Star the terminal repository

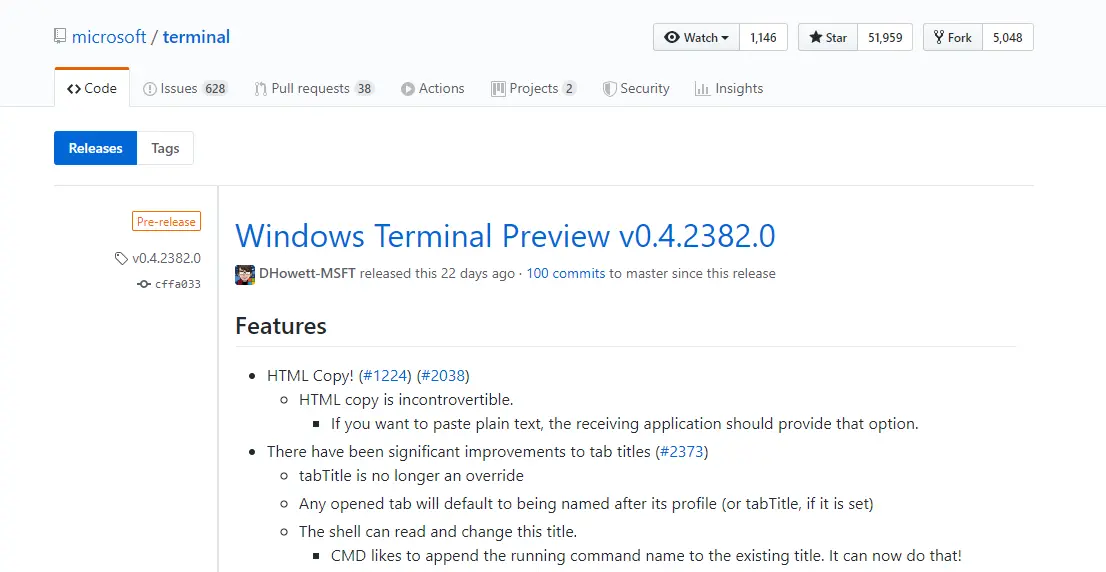(828, 37)
